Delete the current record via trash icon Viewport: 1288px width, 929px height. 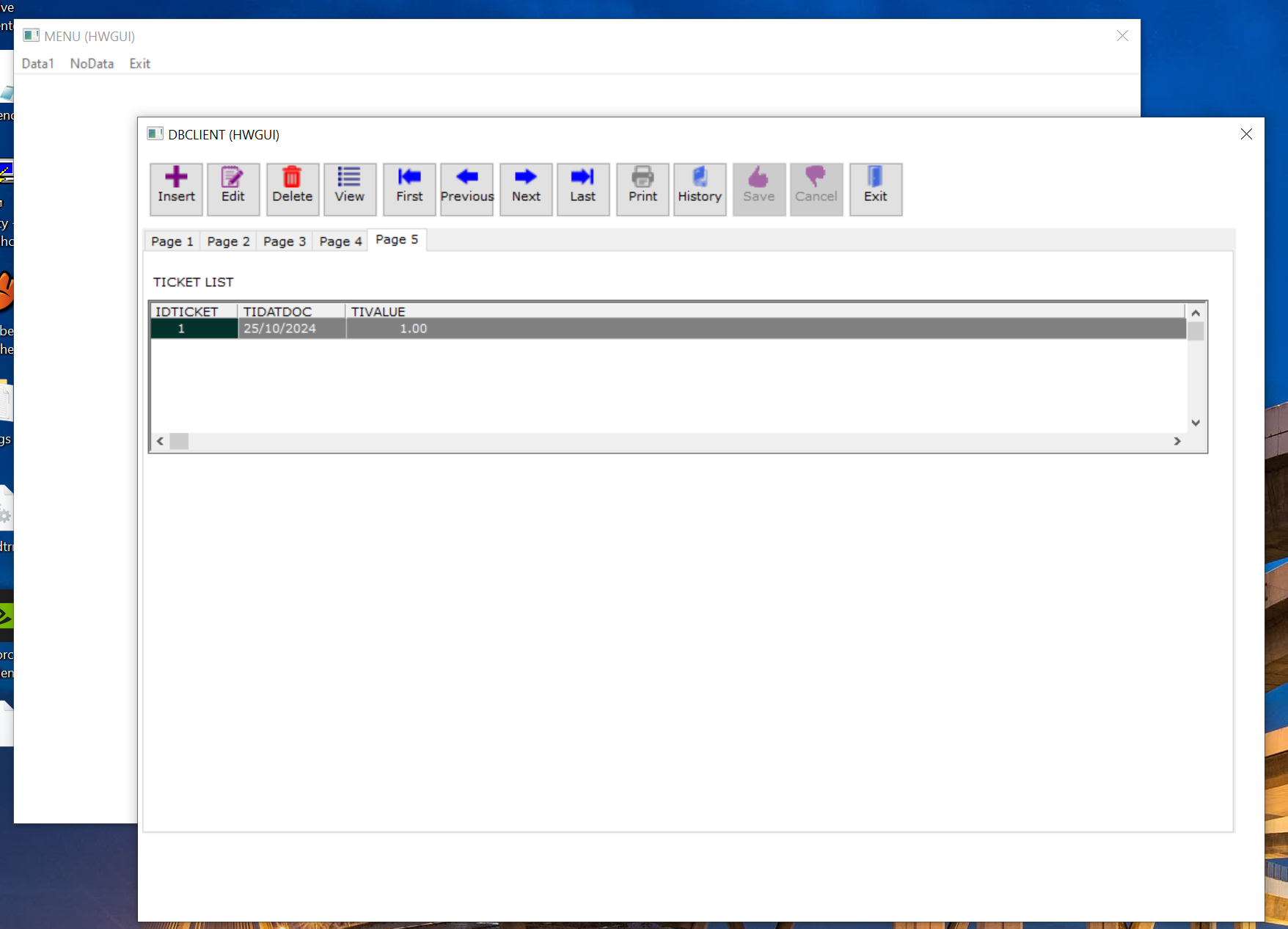coord(293,189)
